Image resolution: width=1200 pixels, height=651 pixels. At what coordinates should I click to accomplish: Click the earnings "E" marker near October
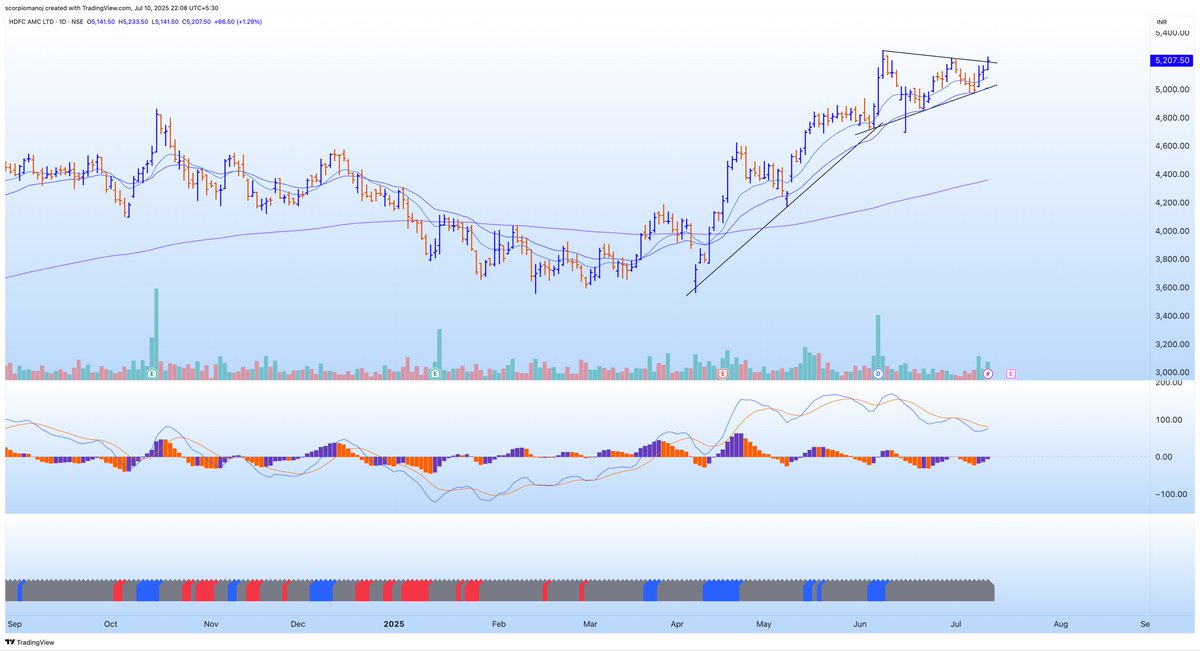click(151, 372)
